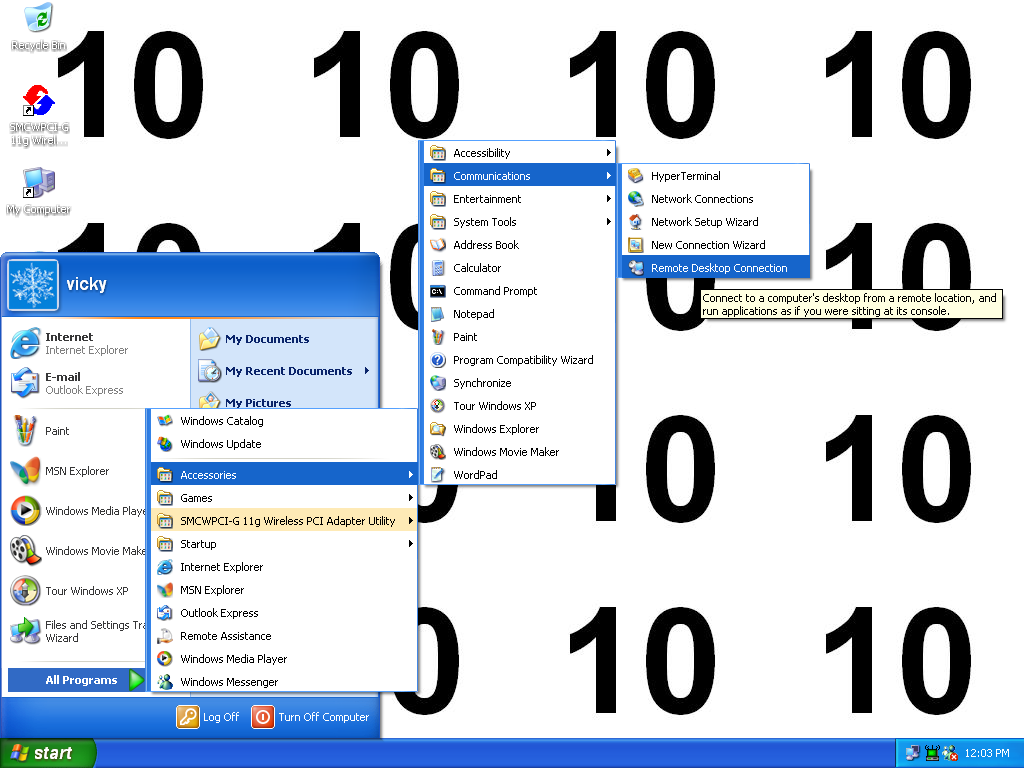Click the disconnected network tray icon
This screenshot has width=1024, height=768.
(x=950, y=754)
